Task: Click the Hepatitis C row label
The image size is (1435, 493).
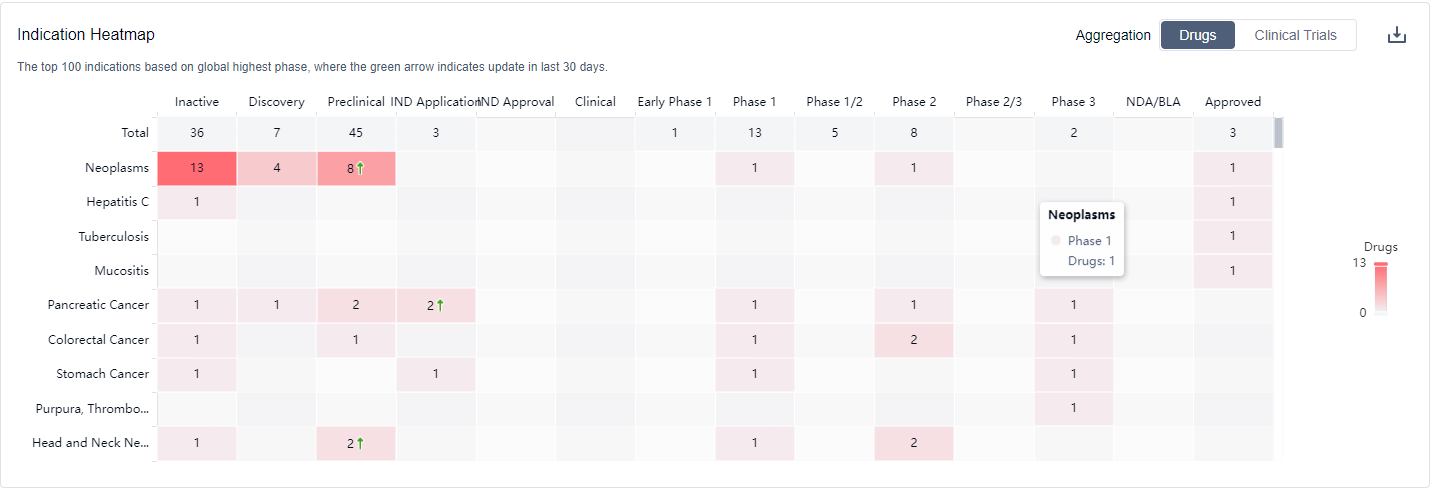Action: coord(117,202)
